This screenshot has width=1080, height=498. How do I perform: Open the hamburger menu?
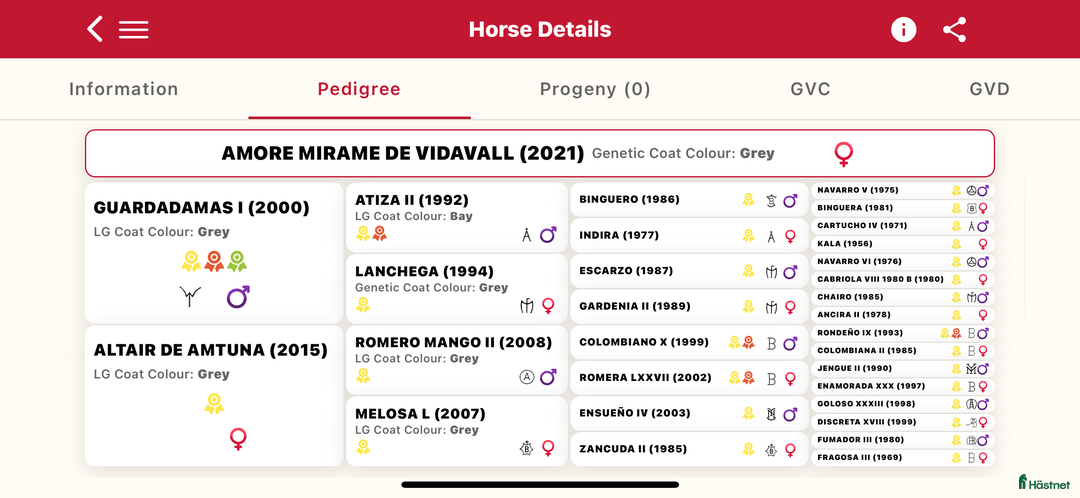point(134,30)
